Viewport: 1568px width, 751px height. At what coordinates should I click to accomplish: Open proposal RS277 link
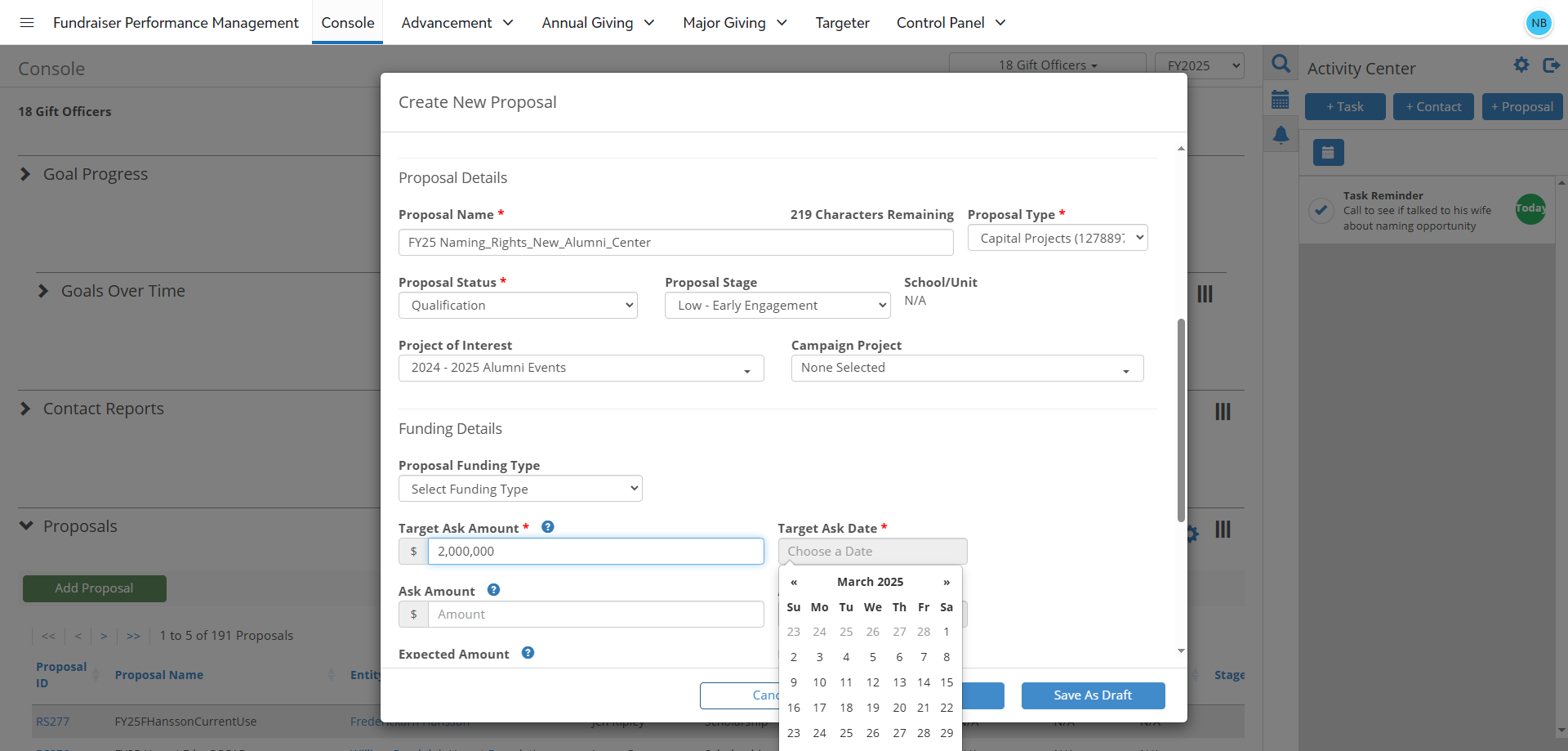coord(52,722)
